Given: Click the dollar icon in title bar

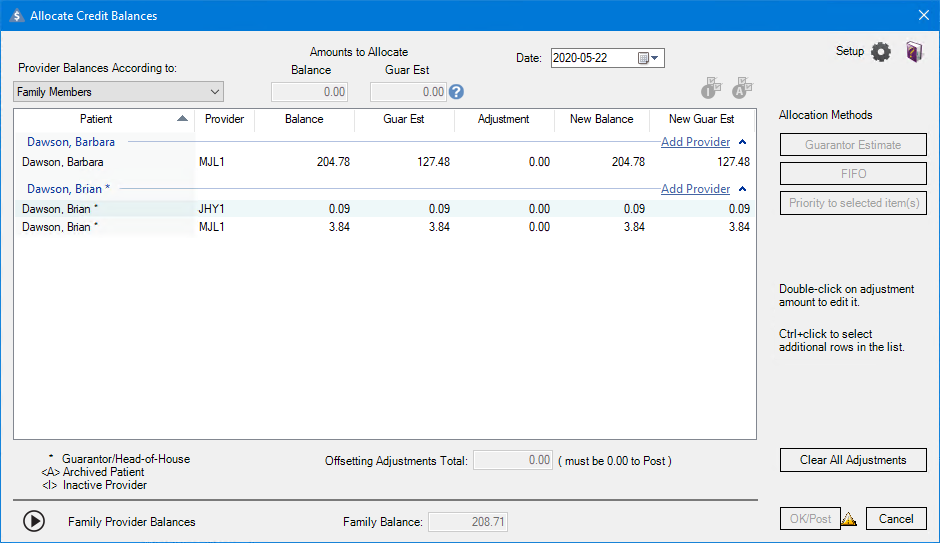Looking at the screenshot, I should tap(15, 15).
